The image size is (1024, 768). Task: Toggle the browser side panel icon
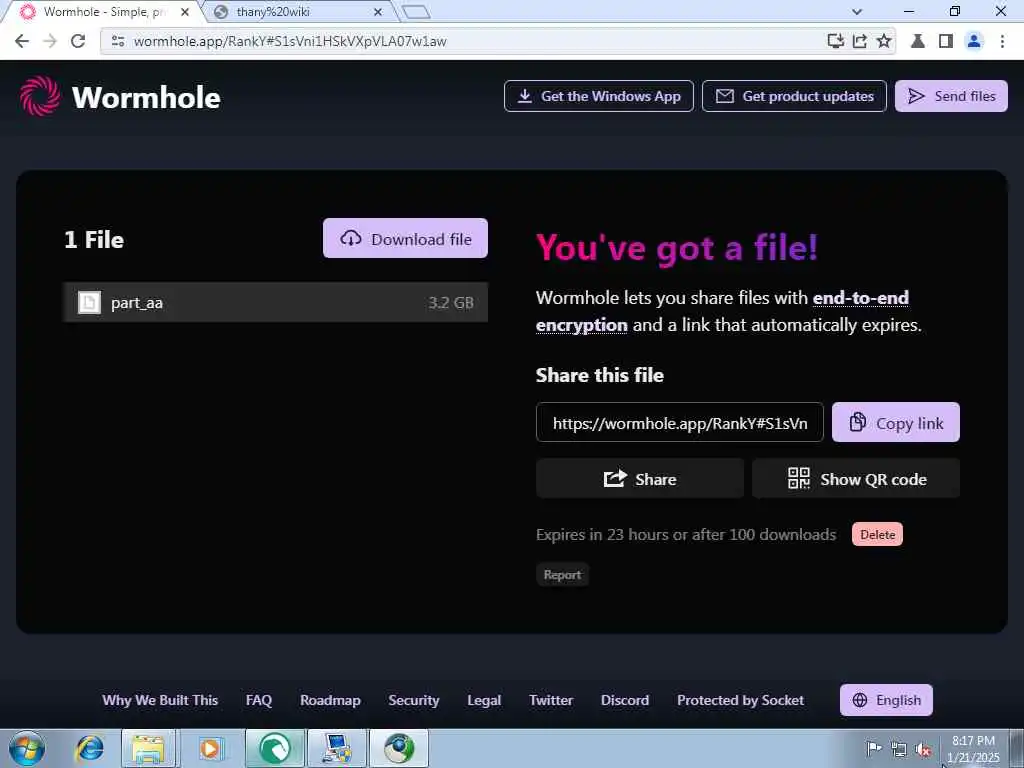point(946,41)
